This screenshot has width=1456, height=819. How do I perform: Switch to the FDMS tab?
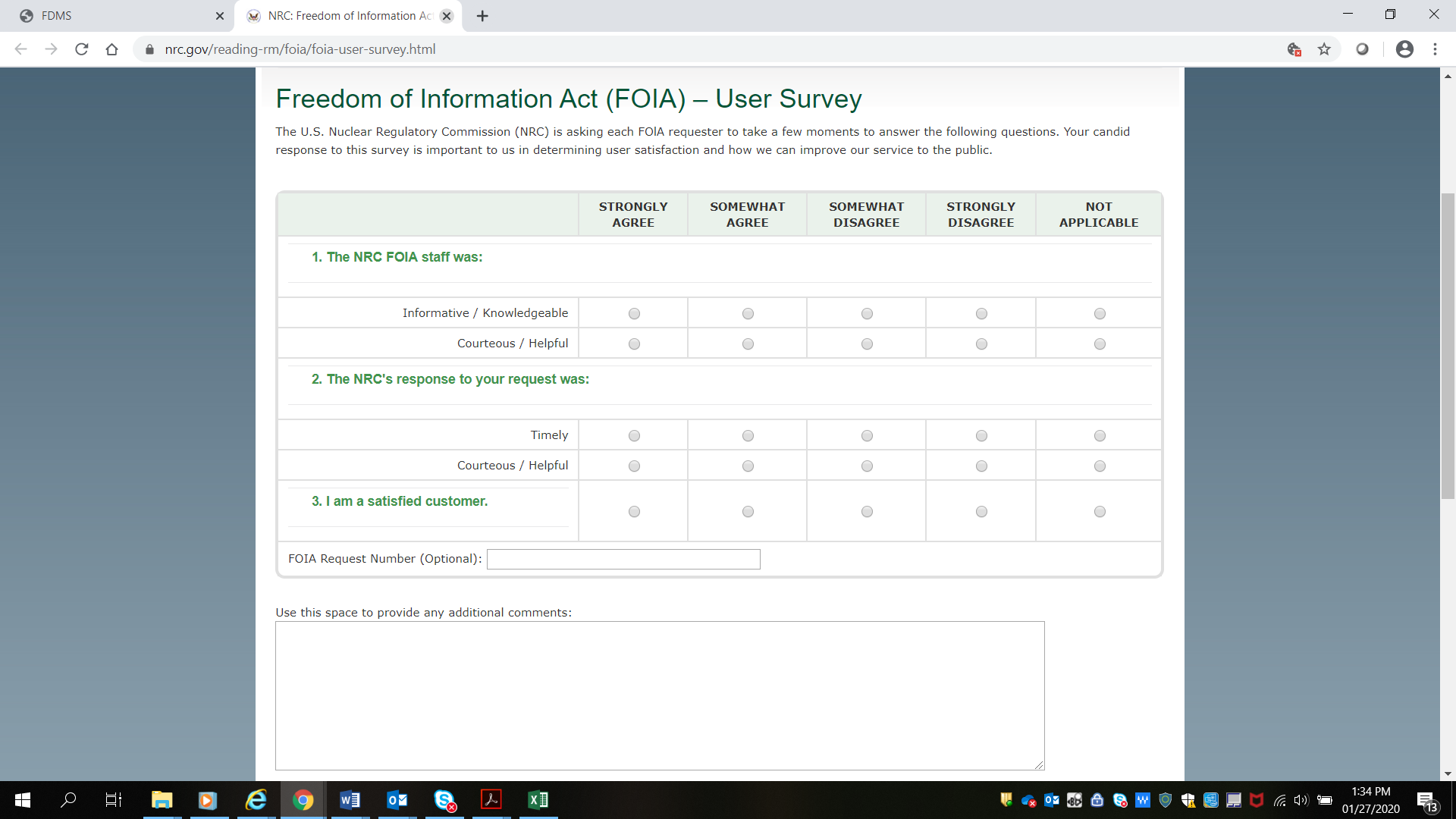pyautogui.click(x=114, y=16)
